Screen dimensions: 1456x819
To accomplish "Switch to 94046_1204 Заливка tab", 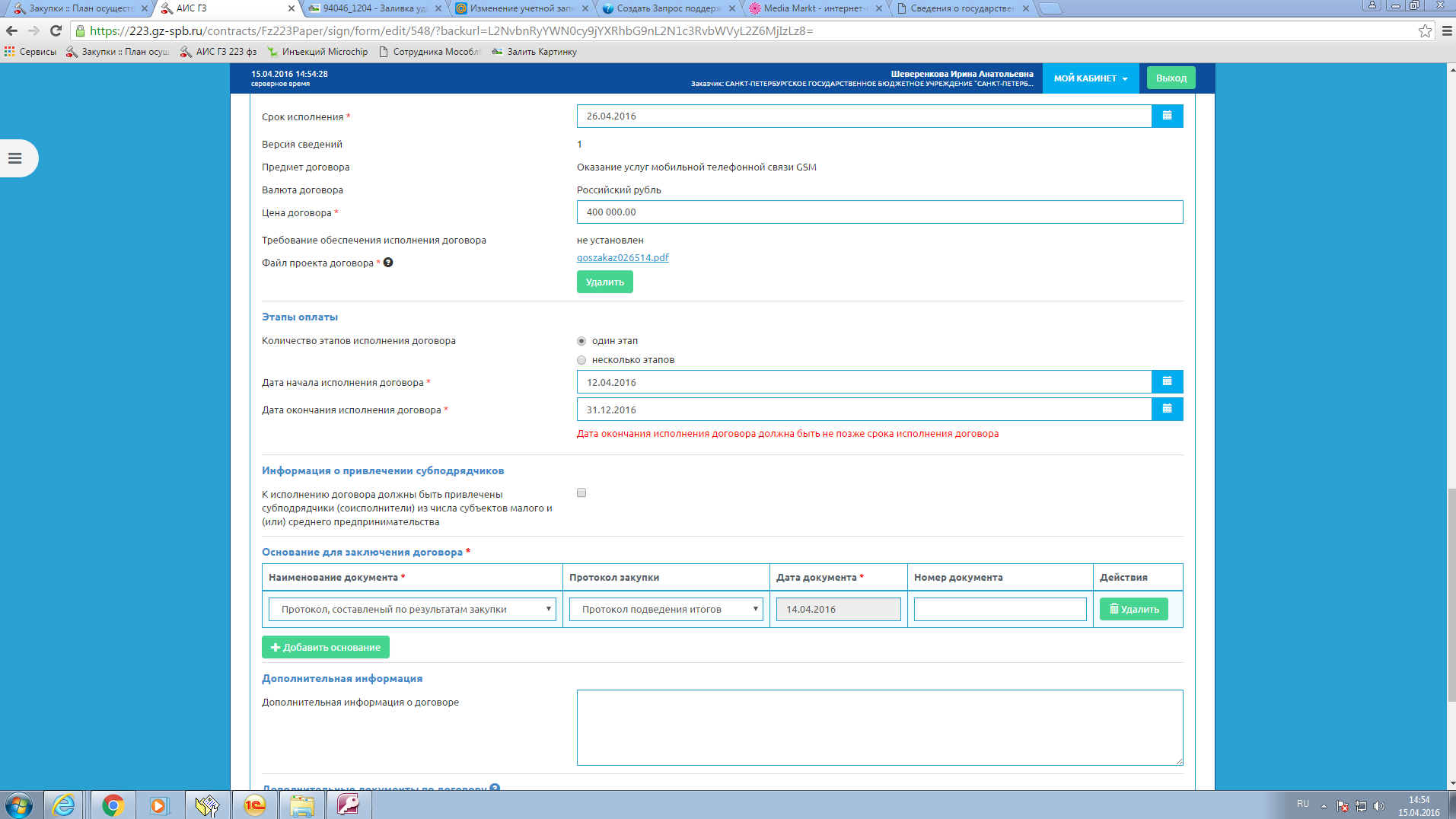I will coord(374,8).
